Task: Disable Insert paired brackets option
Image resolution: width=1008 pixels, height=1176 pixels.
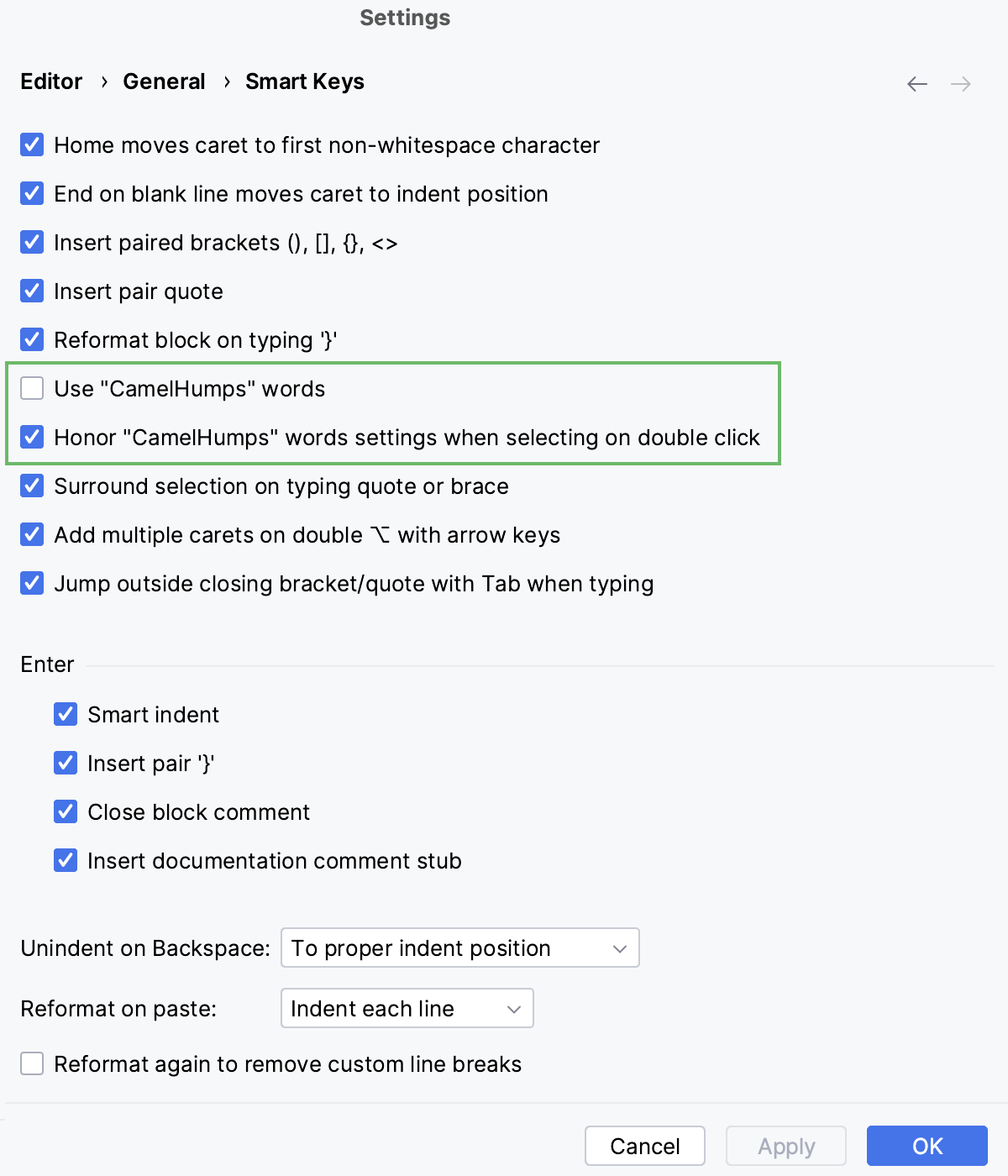Action: pos(31,242)
